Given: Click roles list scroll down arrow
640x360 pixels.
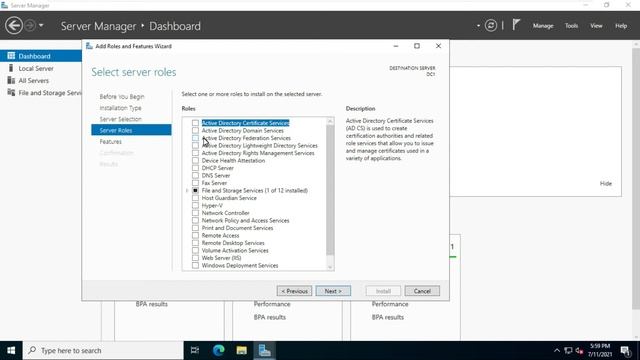Looking at the screenshot, I should tap(330, 267).
